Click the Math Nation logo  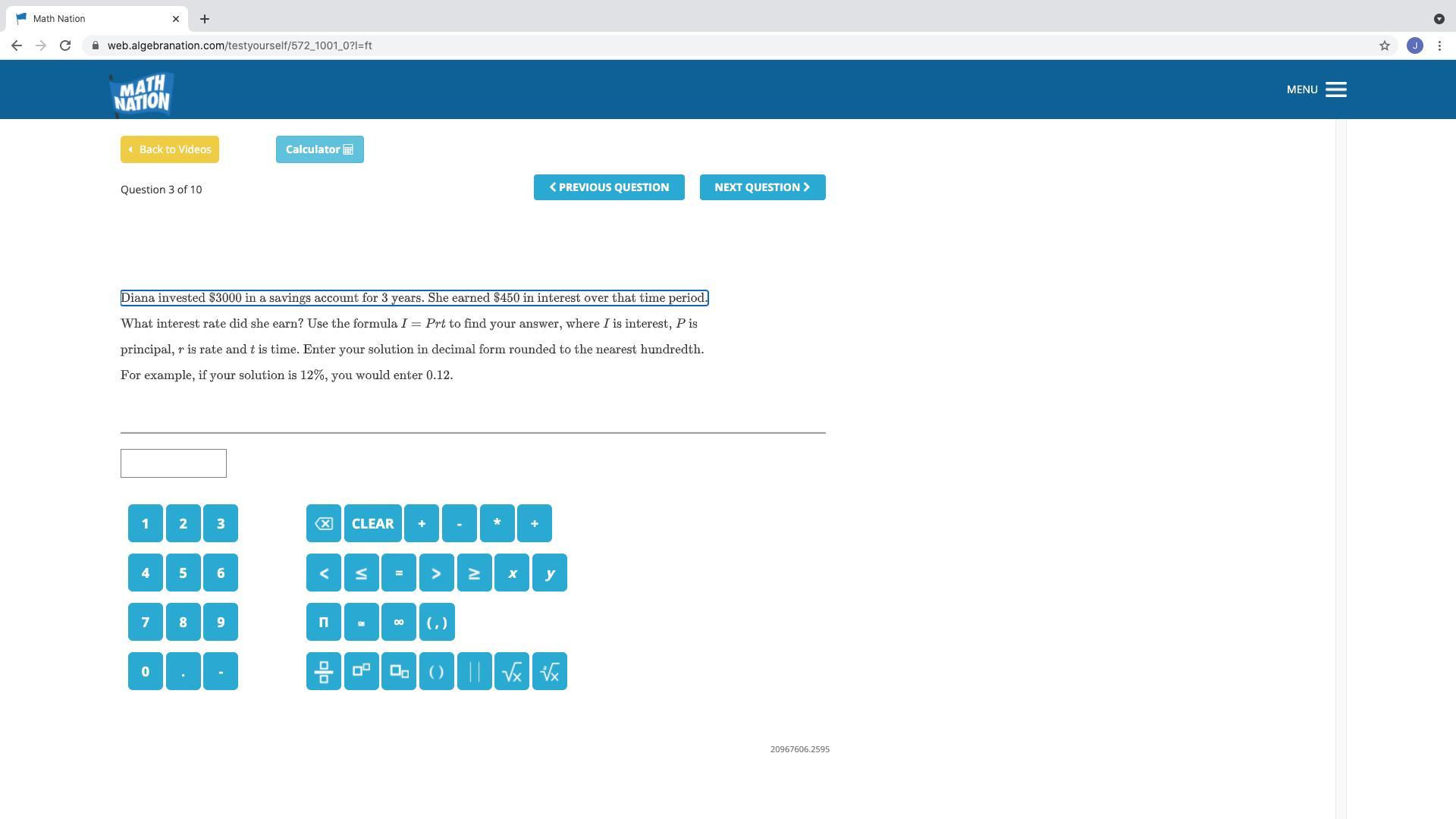point(142,94)
